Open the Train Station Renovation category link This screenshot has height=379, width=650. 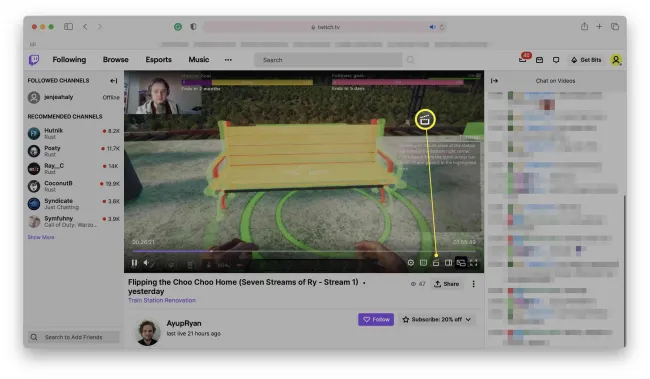162,300
